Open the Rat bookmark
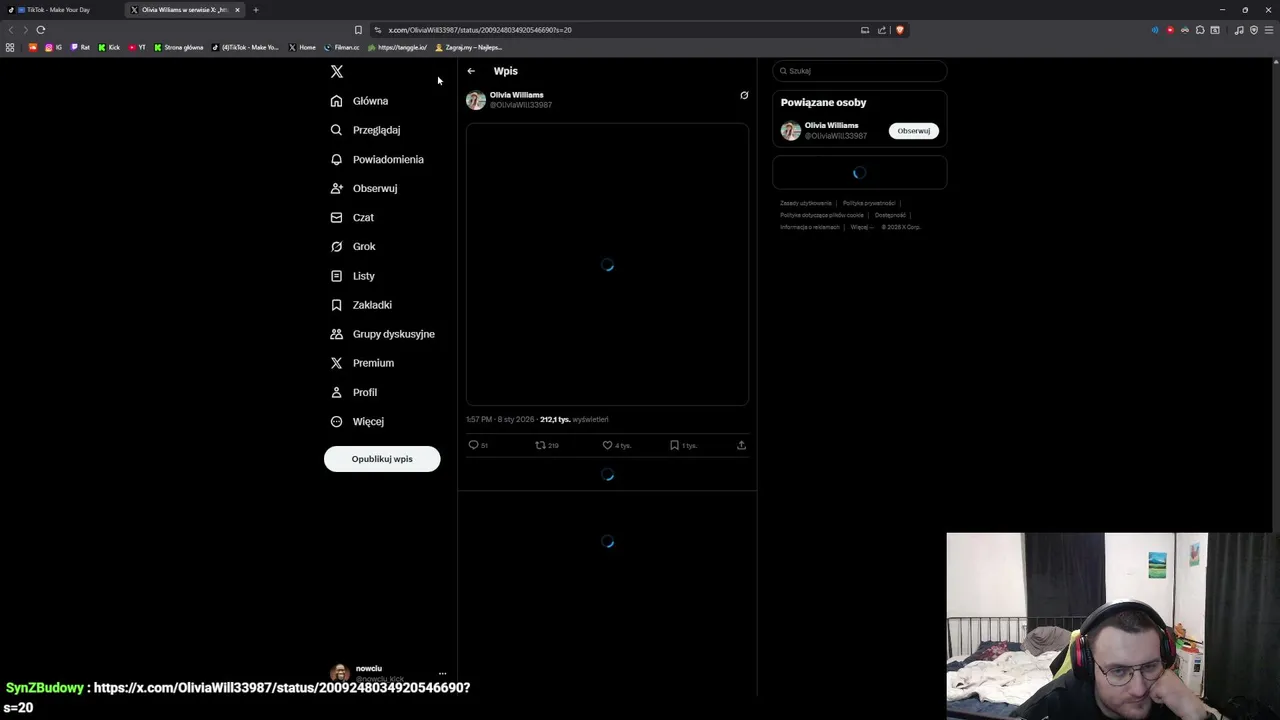The width and height of the screenshot is (1280, 720). 80,47
